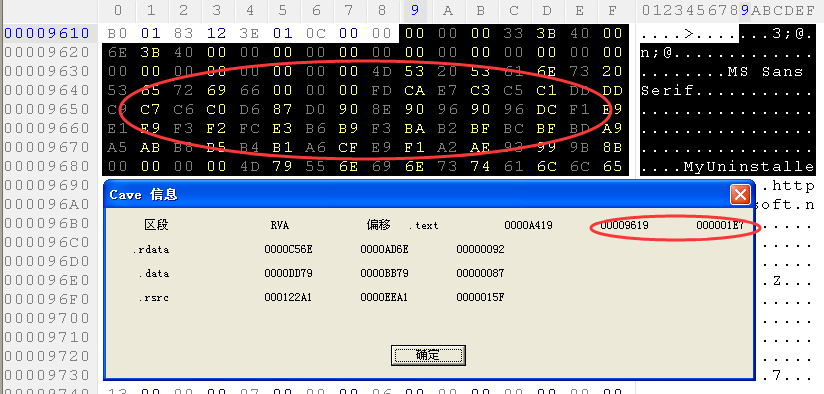The width and height of the screenshot is (824, 394).
Task: Click column header 0 in the hex pane
Action: pyautogui.click(x=118, y=10)
